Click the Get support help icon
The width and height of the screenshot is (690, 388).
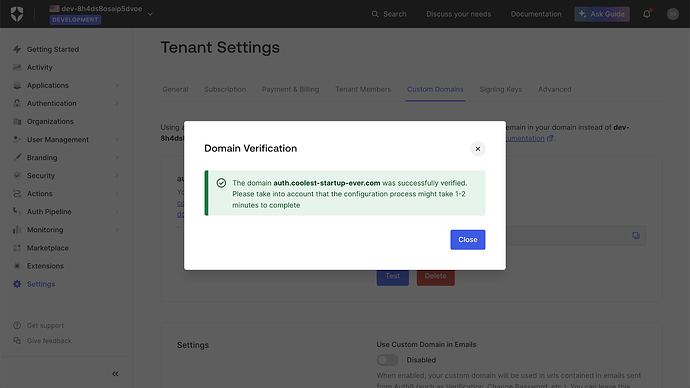coord(17,326)
